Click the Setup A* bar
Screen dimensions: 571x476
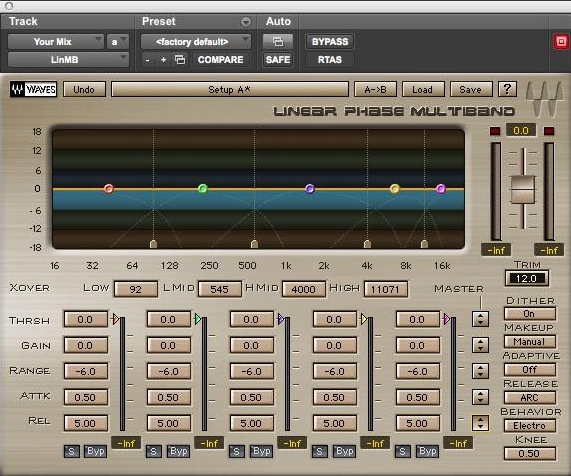tap(229, 89)
